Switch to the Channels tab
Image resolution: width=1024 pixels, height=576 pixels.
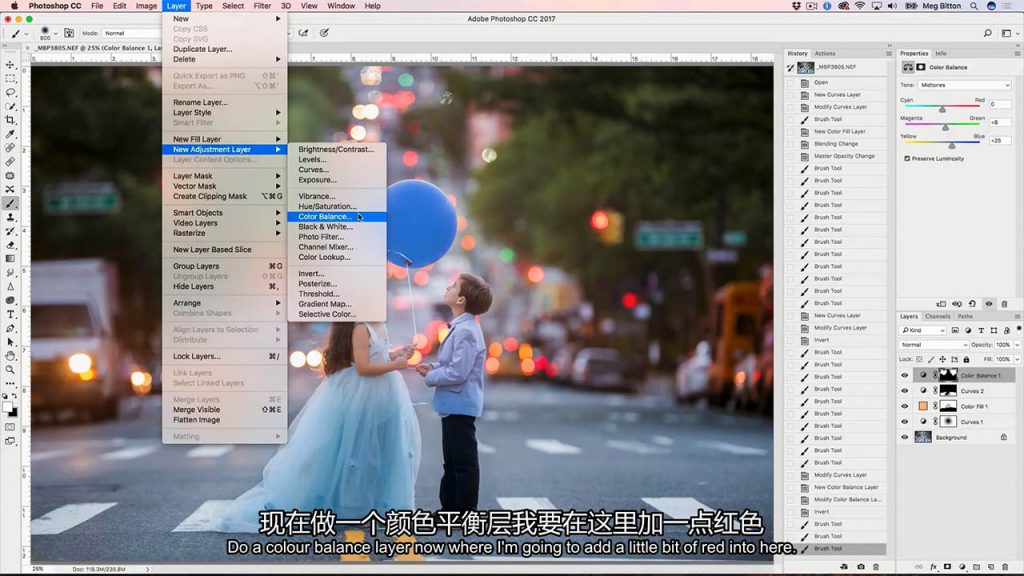pos(937,317)
